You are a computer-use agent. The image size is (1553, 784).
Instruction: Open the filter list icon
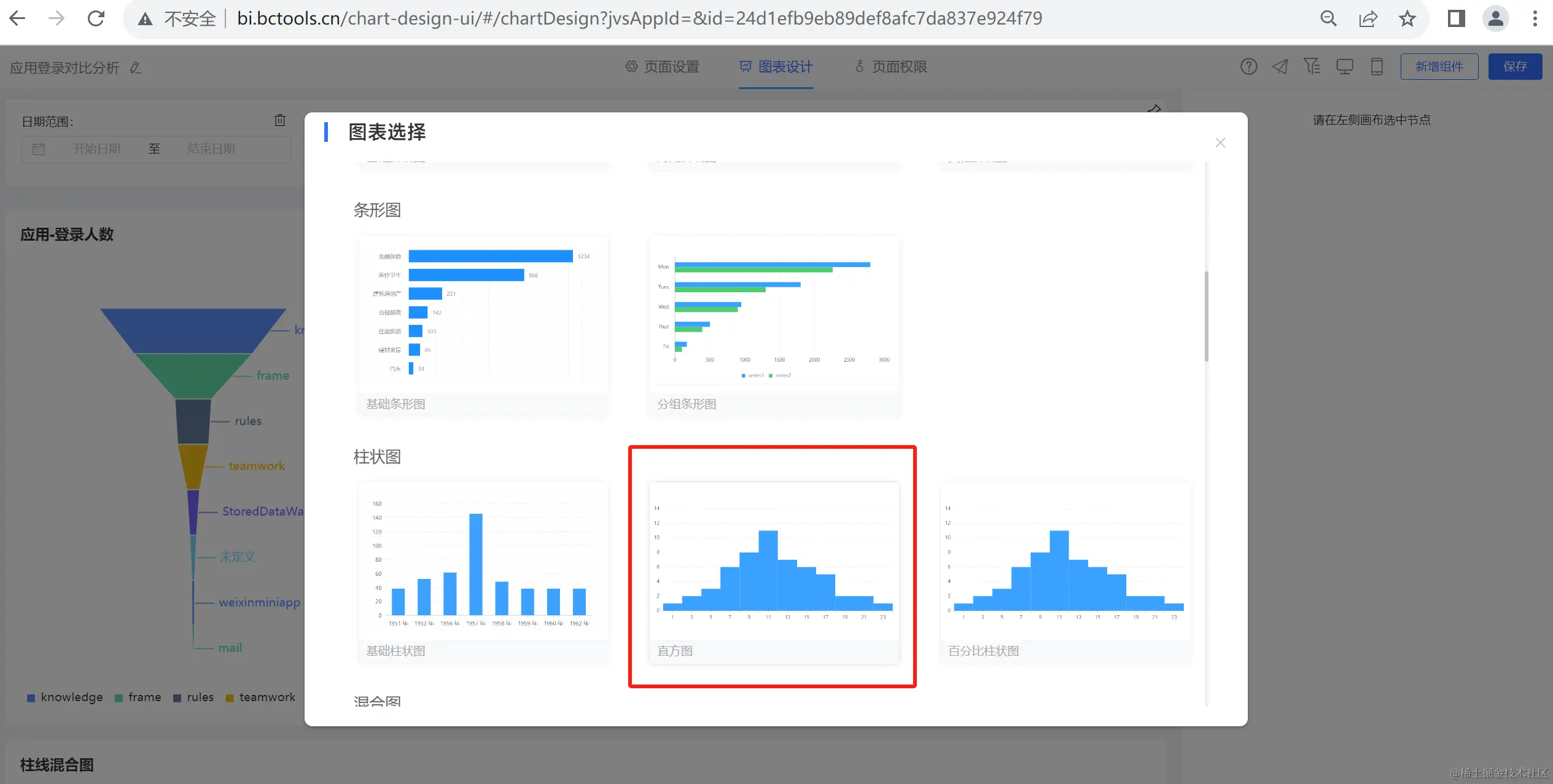(x=1312, y=66)
